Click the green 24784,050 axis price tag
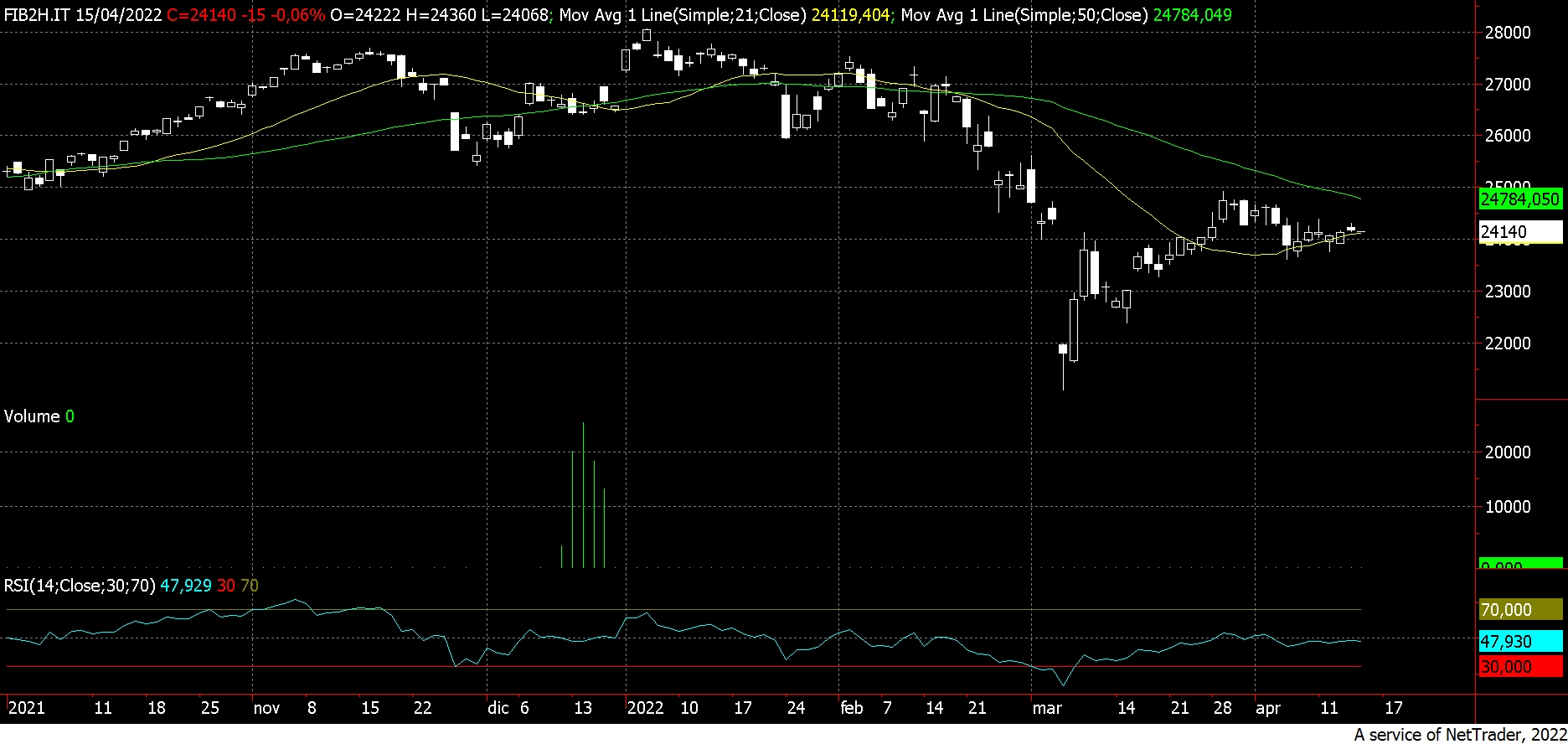 [x=1520, y=199]
